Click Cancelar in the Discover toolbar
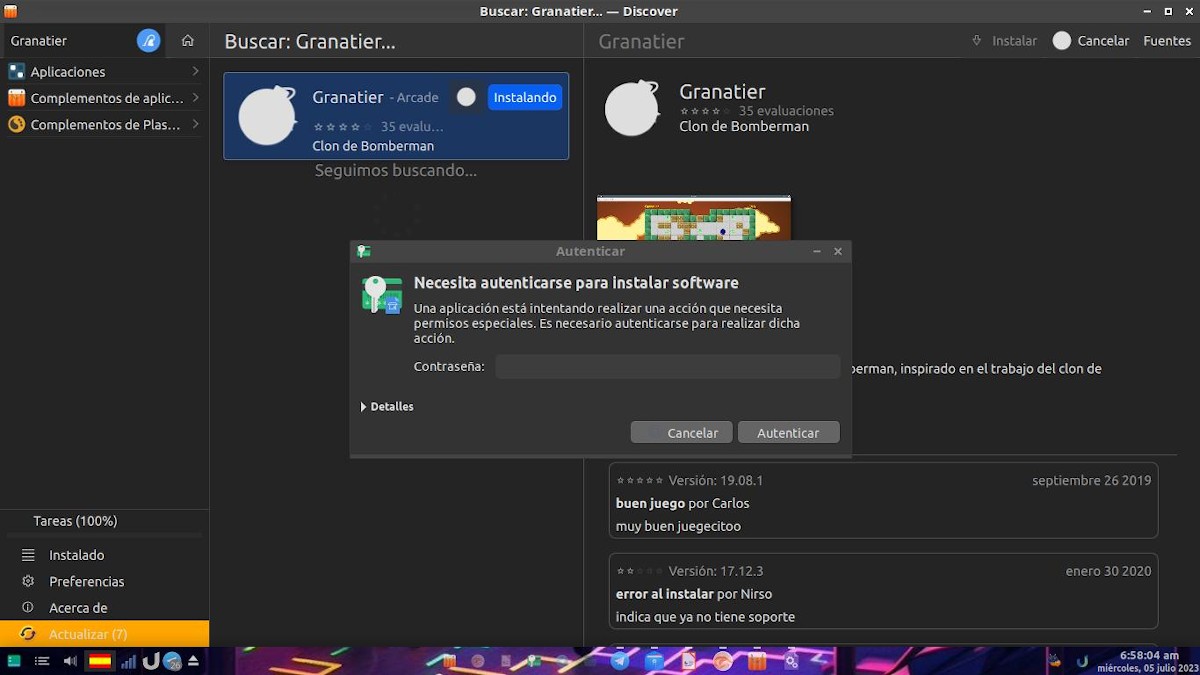 [1091, 41]
